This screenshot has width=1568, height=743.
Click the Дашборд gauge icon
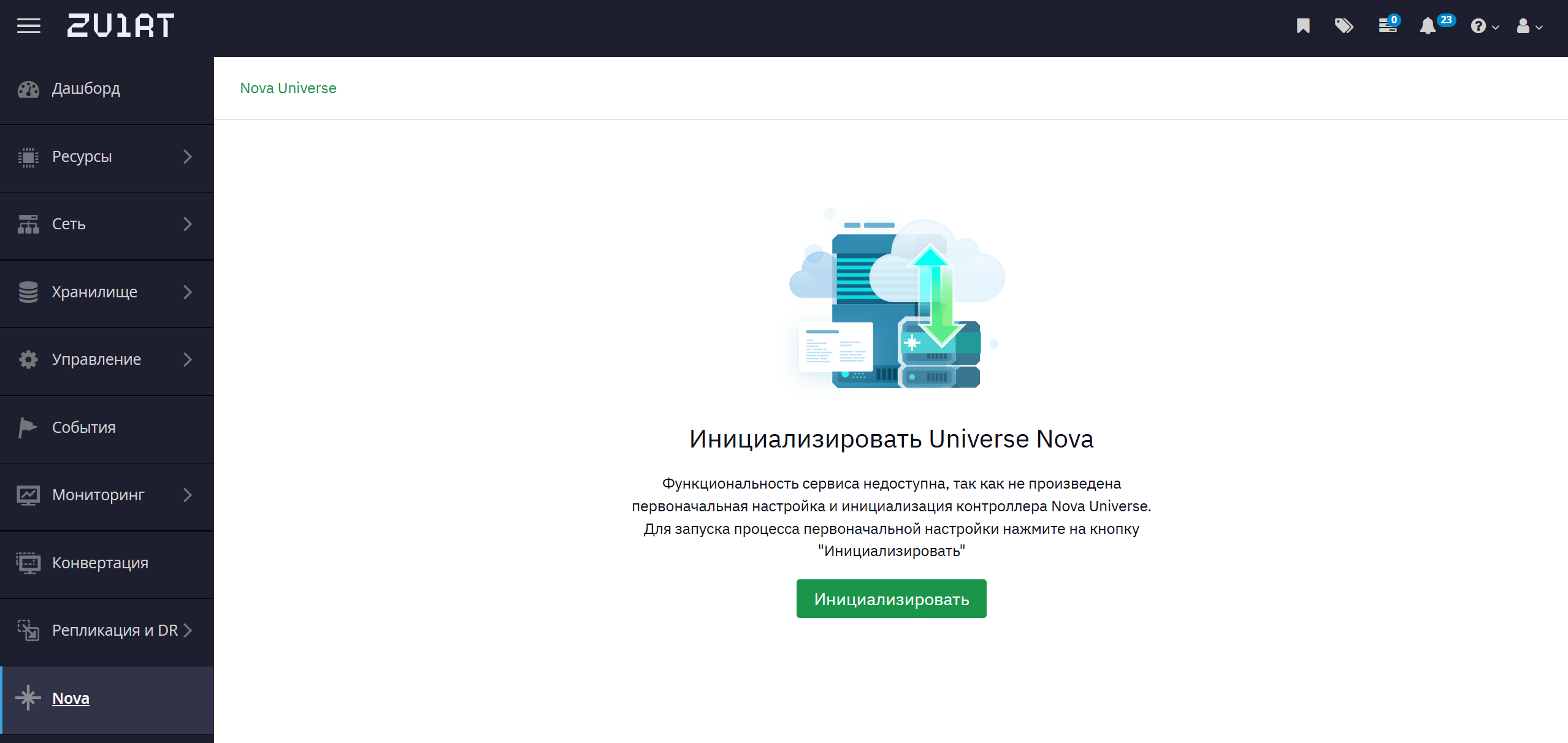(28, 90)
